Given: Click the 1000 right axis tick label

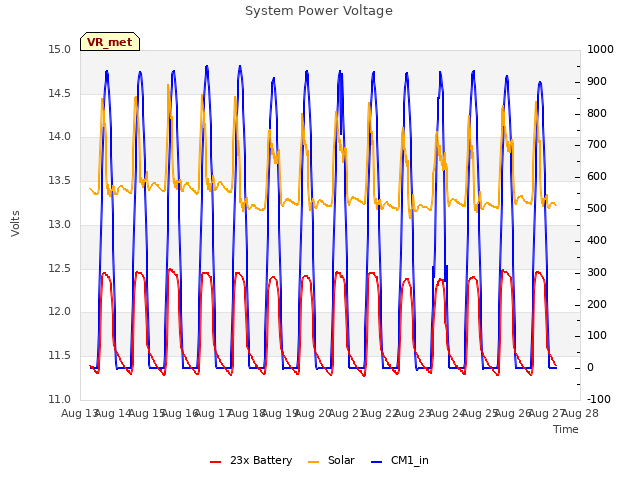Looking at the screenshot, I should (x=600, y=49).
